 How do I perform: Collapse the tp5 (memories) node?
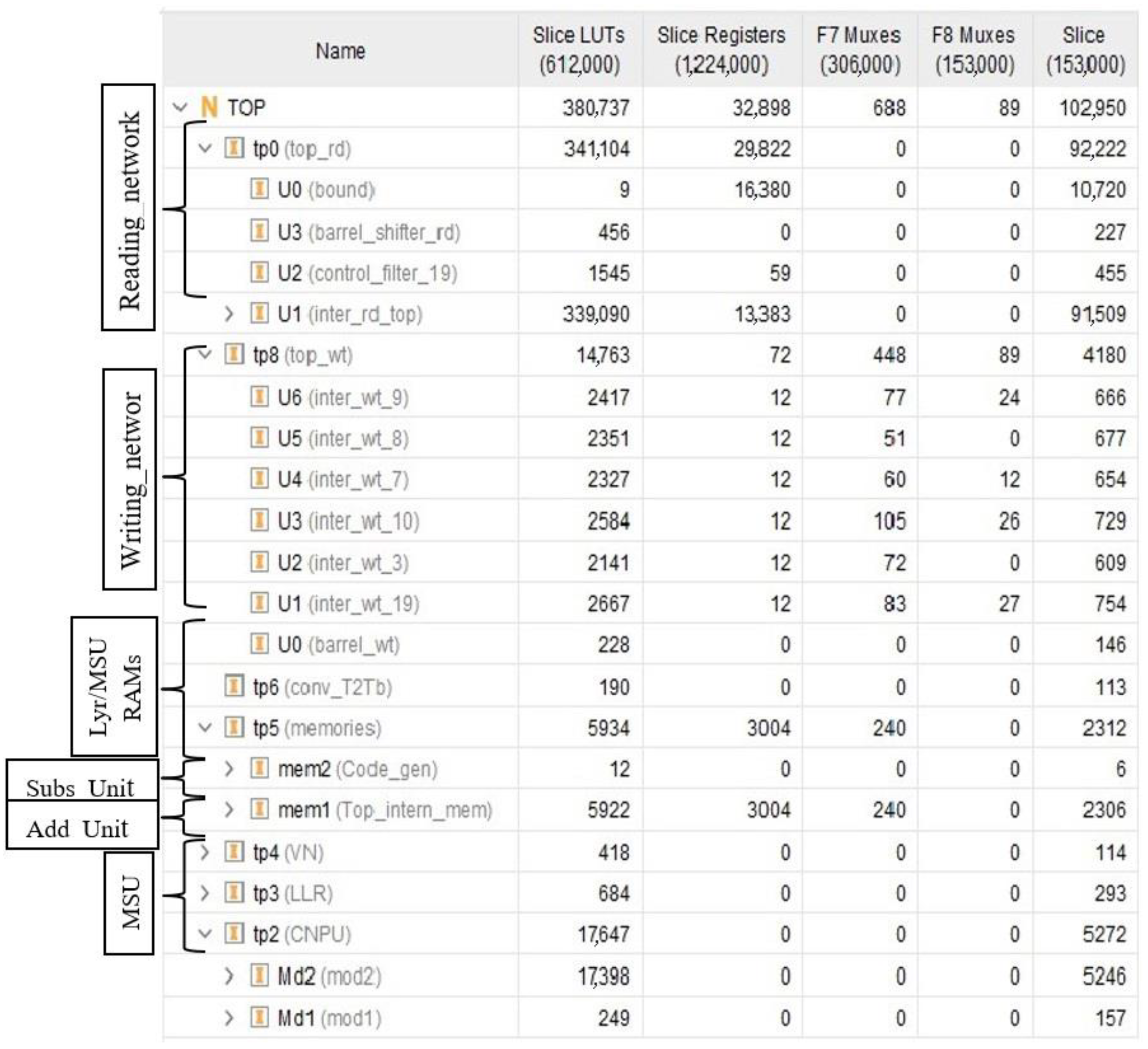pyautogui.click(x=205, y=728)
